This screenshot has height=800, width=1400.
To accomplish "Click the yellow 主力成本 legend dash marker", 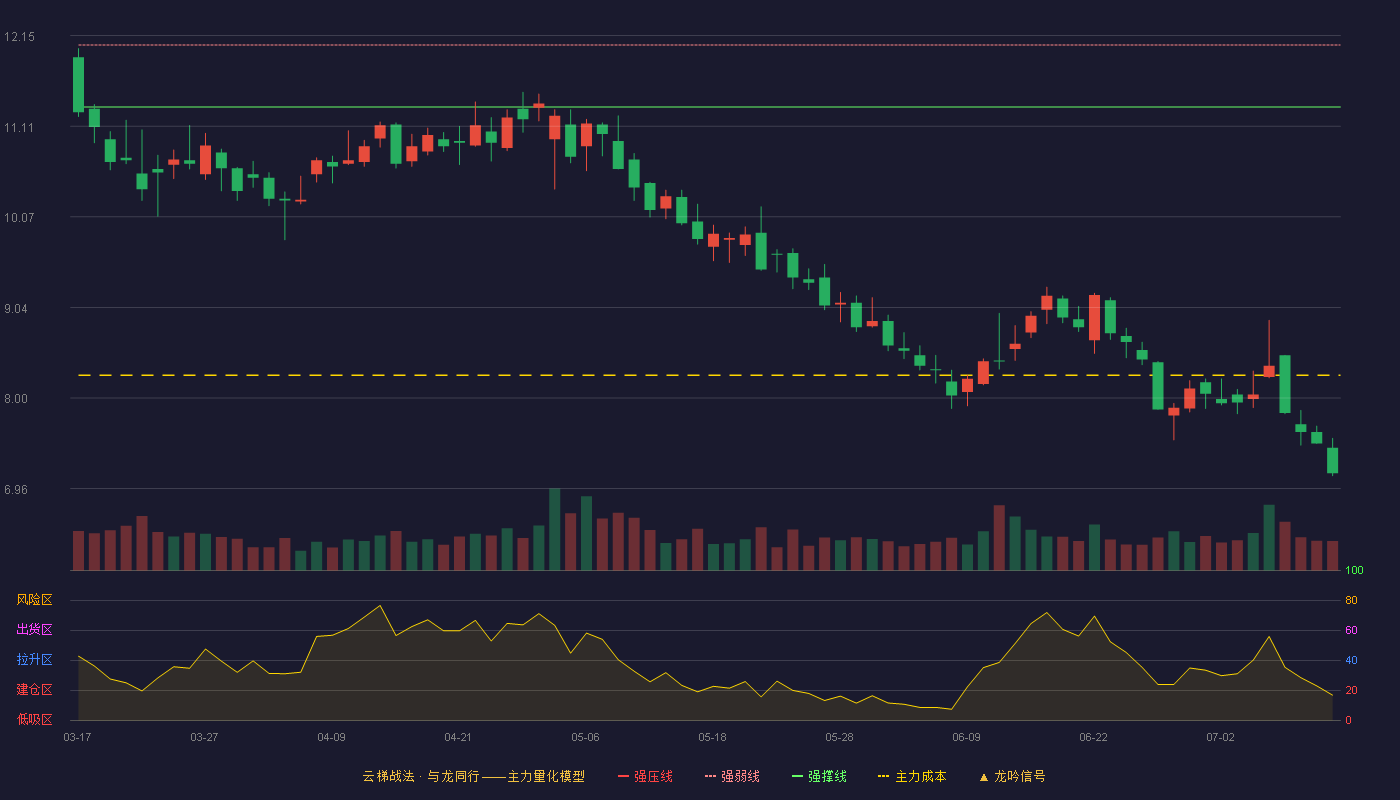I will [x=883, y=776].
